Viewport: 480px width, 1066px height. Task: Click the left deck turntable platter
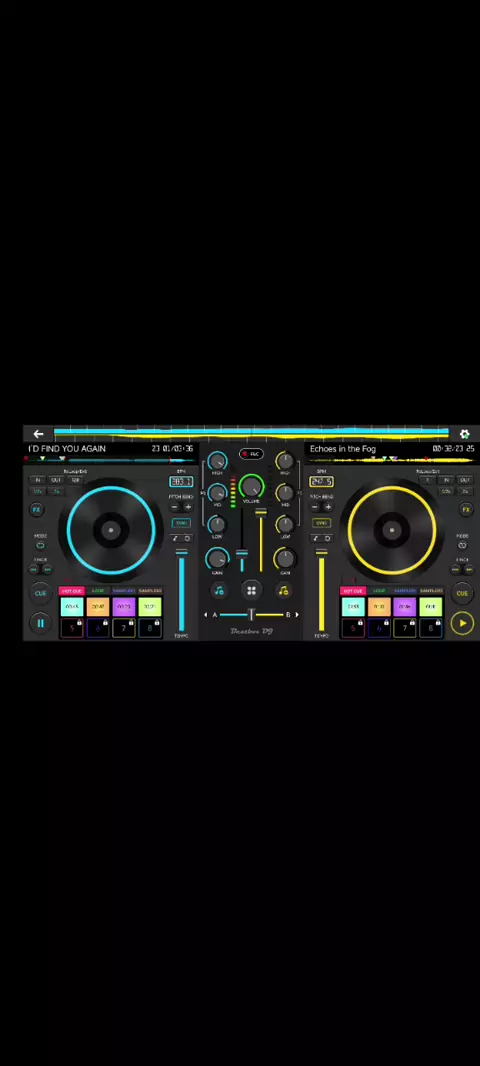[111, 530]
